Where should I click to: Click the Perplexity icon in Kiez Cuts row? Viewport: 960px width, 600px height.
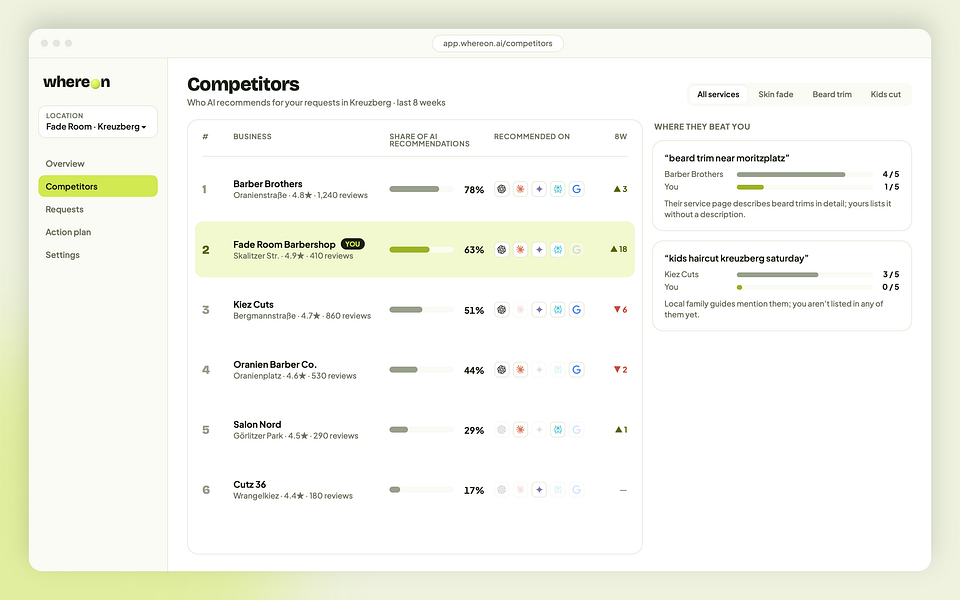click(558, 310)
